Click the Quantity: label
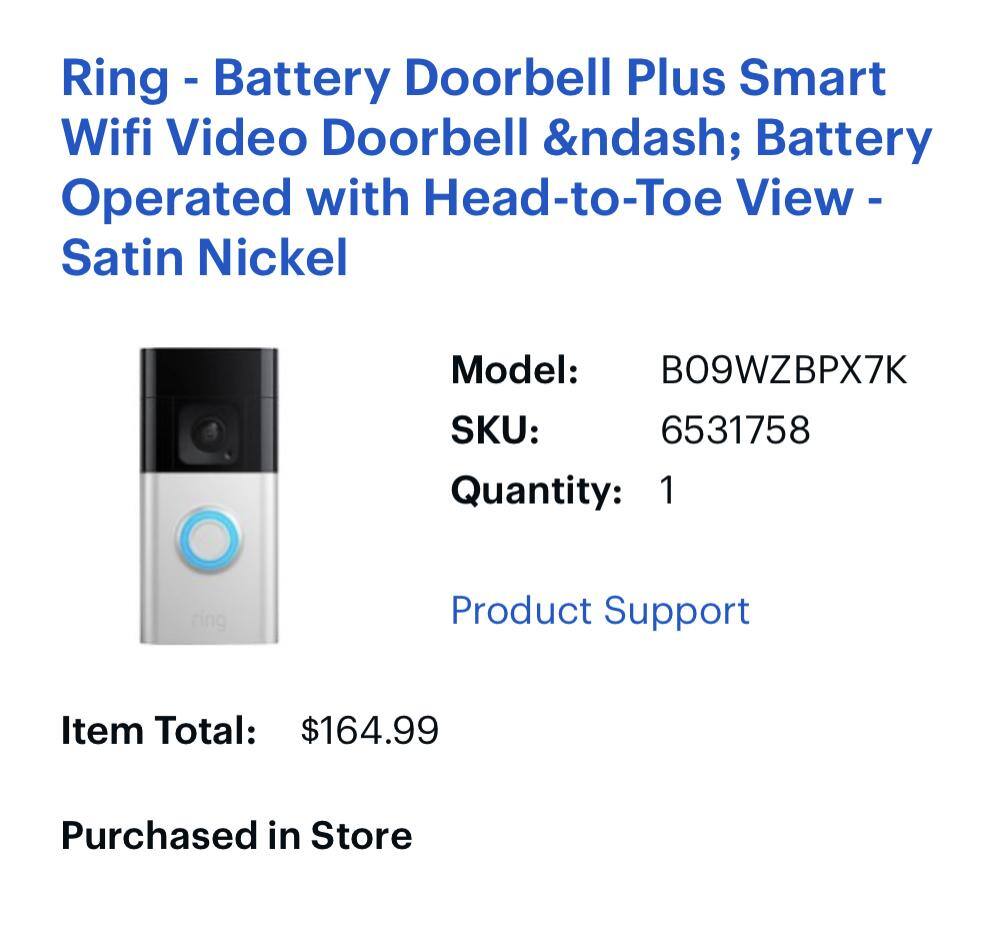 coord(536,490)
